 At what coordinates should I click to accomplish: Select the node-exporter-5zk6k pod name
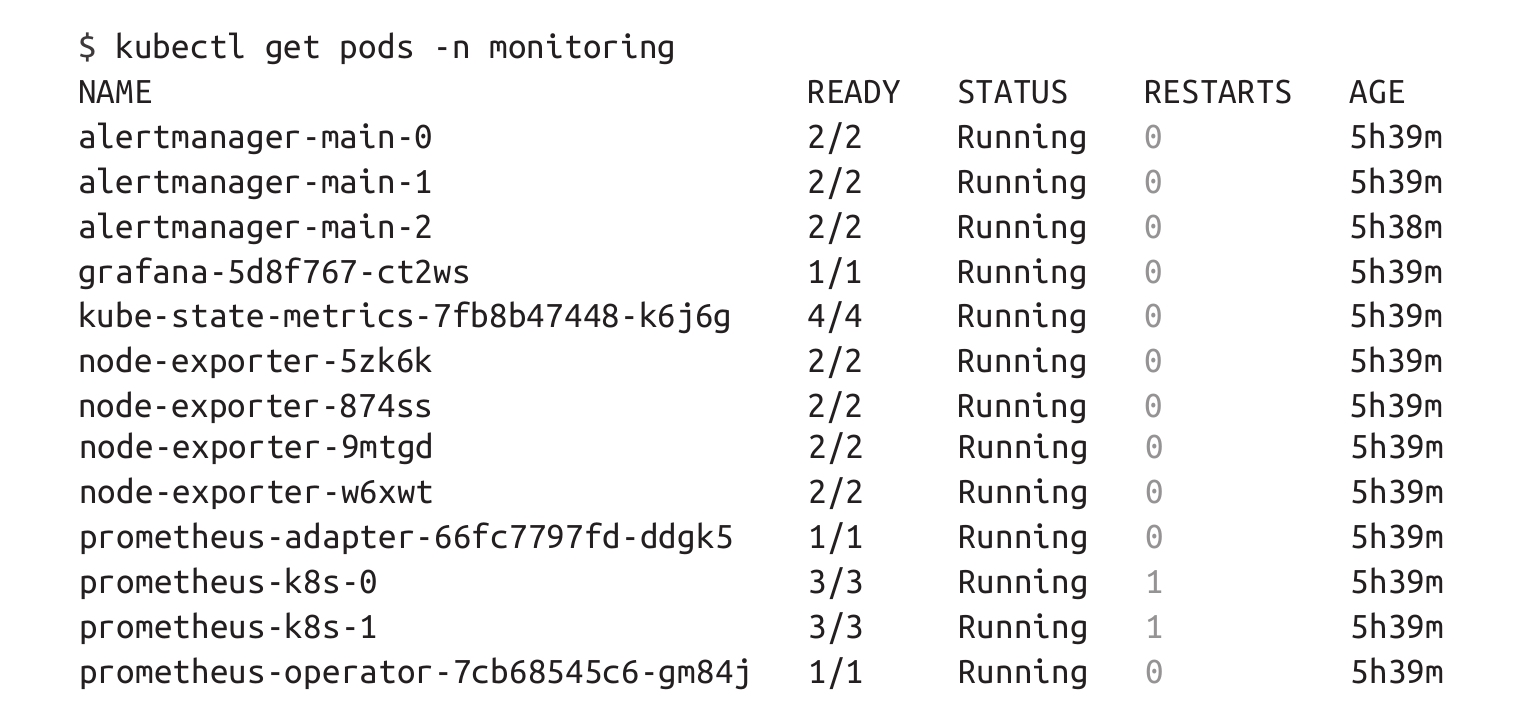click(x=255, y=361)
